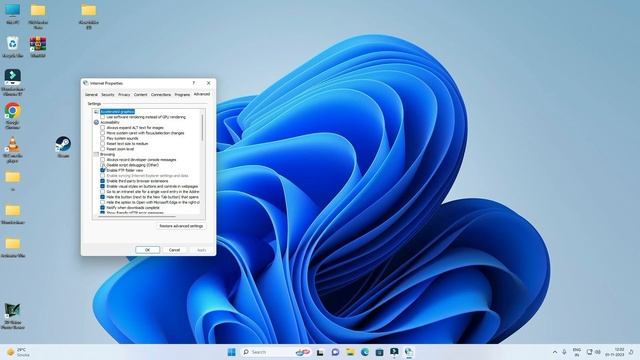Uncheck Notify when downloads complete
This screenshot has height=360, width=640.
click(x=102, y=207)
